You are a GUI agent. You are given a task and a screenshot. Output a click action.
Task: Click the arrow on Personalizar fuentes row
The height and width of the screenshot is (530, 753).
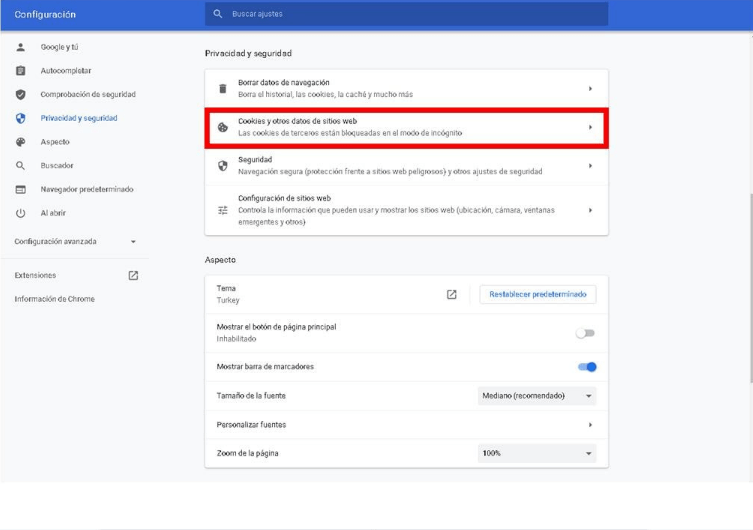590,425
